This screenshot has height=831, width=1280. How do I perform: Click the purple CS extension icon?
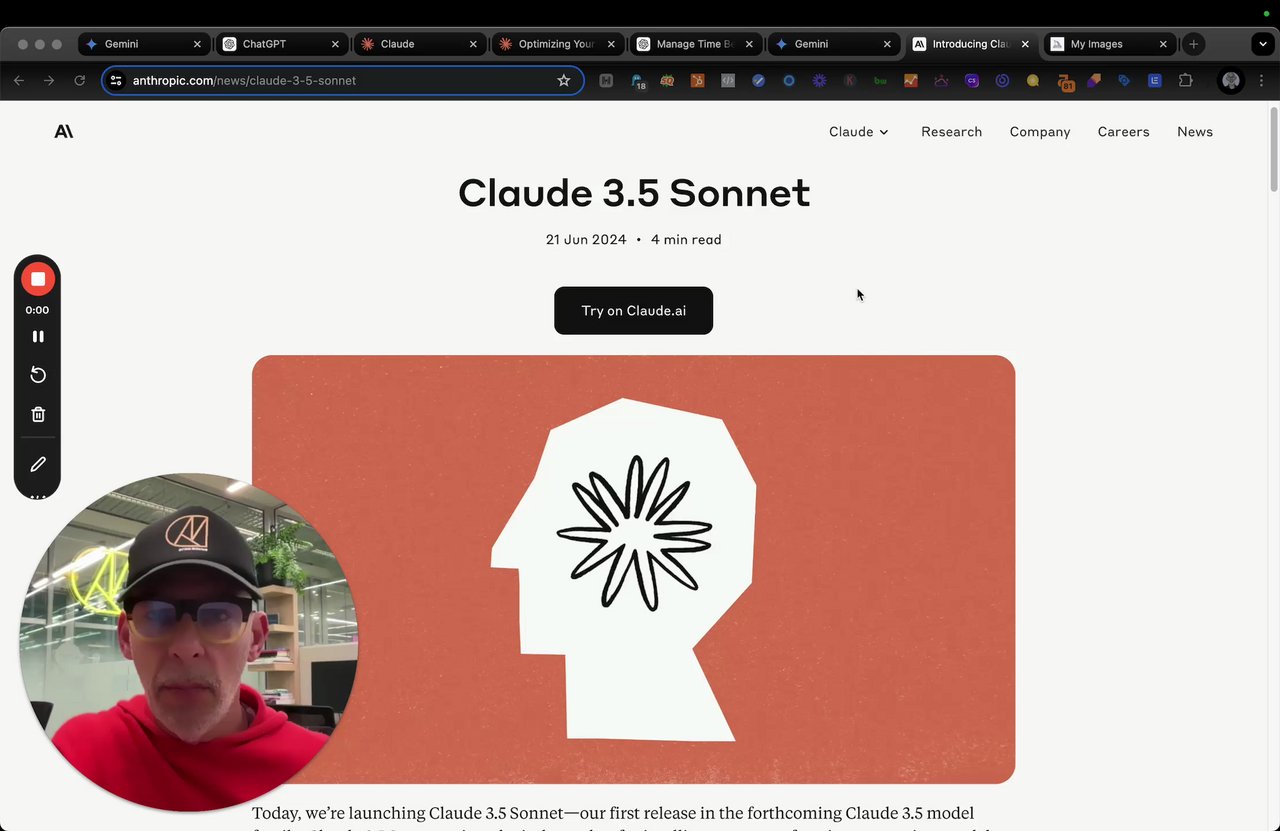pyautogui.click(x=972, y=80)
